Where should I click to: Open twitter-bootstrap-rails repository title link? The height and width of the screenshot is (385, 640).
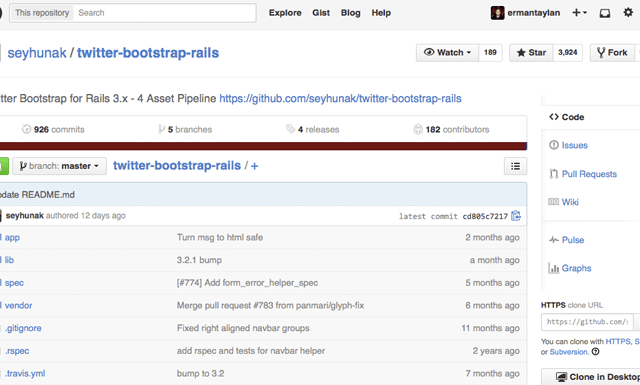pos(148,53)
